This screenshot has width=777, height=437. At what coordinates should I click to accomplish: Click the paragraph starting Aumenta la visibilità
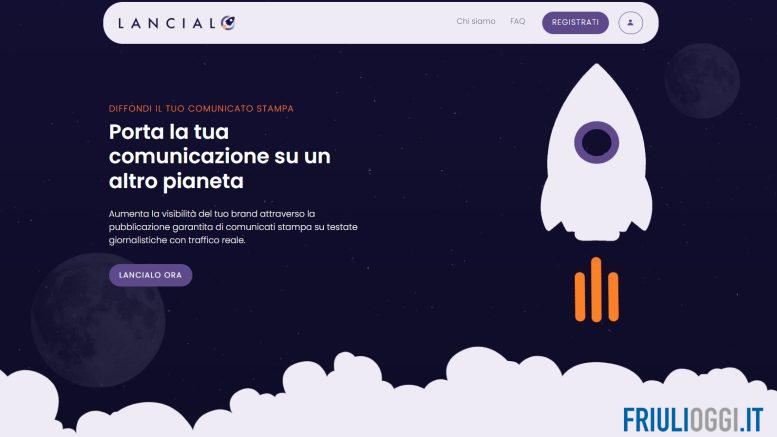click(x=233, y=227)
